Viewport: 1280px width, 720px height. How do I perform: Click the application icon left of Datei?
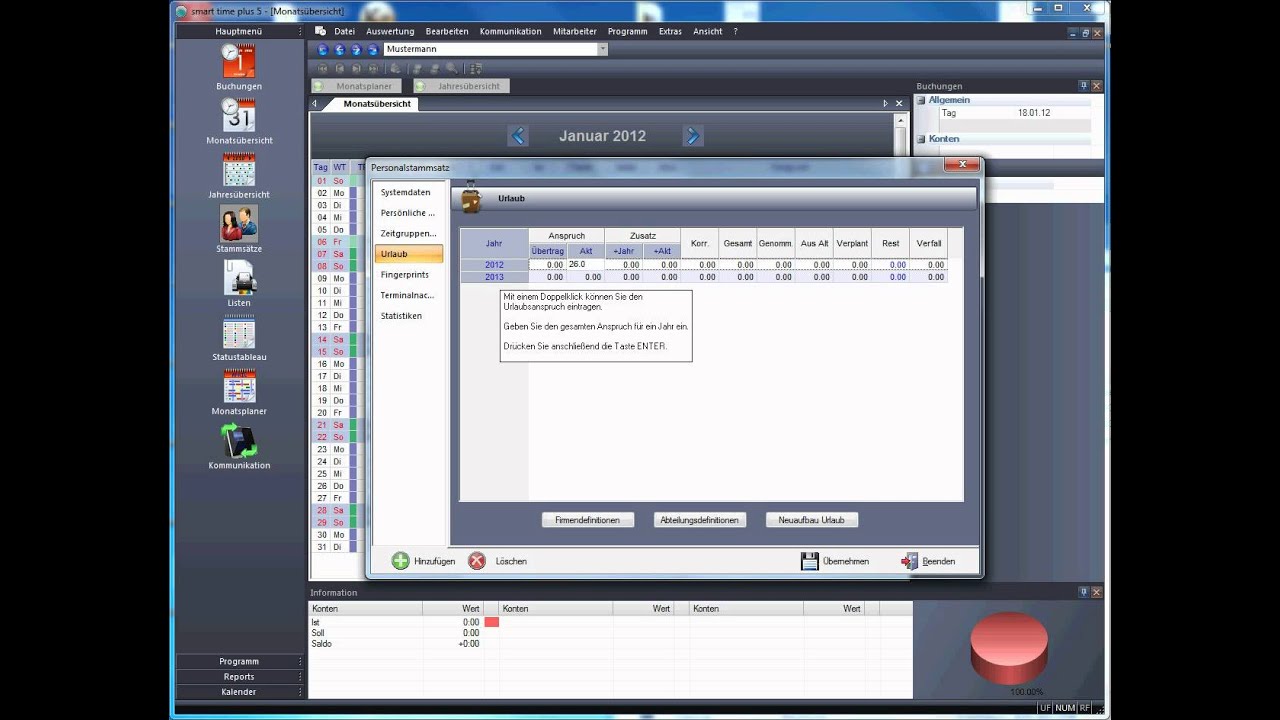tap(320, 31)
